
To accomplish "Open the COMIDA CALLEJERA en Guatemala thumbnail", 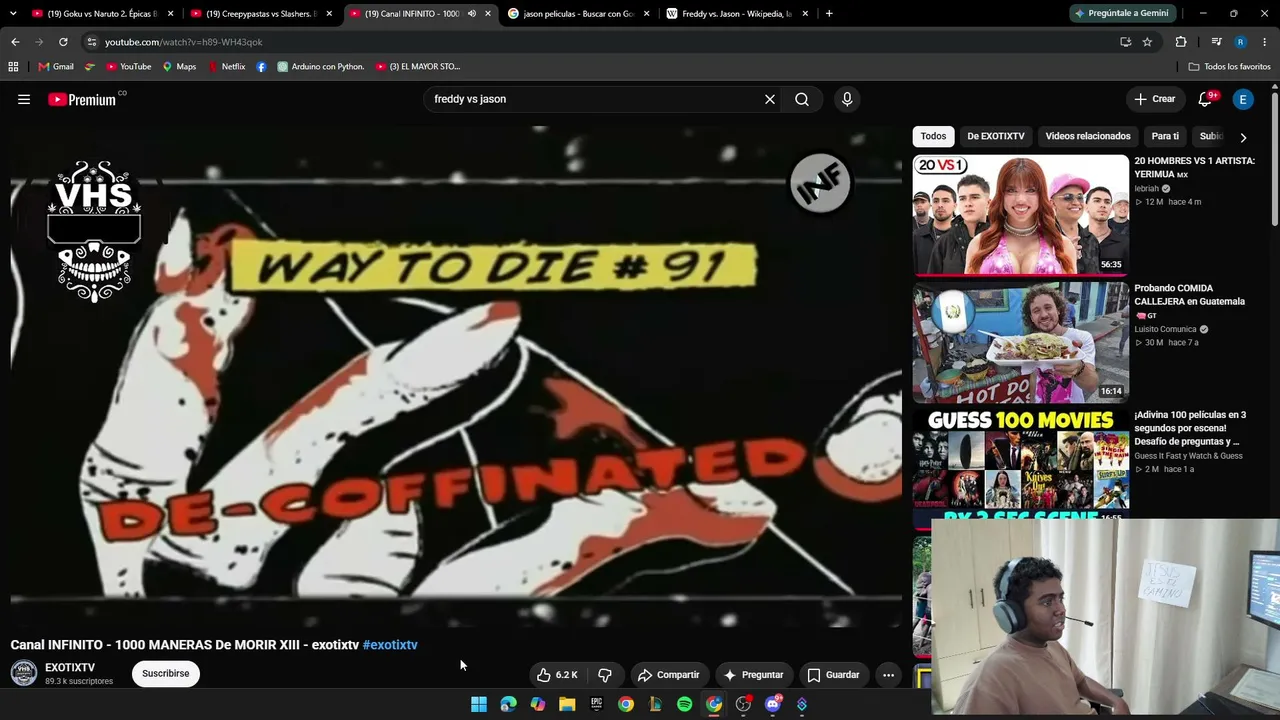I will point(1020,342).
